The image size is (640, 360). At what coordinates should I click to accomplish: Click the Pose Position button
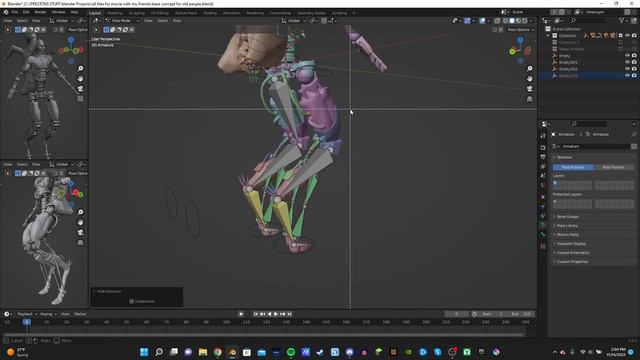[573, 167]
